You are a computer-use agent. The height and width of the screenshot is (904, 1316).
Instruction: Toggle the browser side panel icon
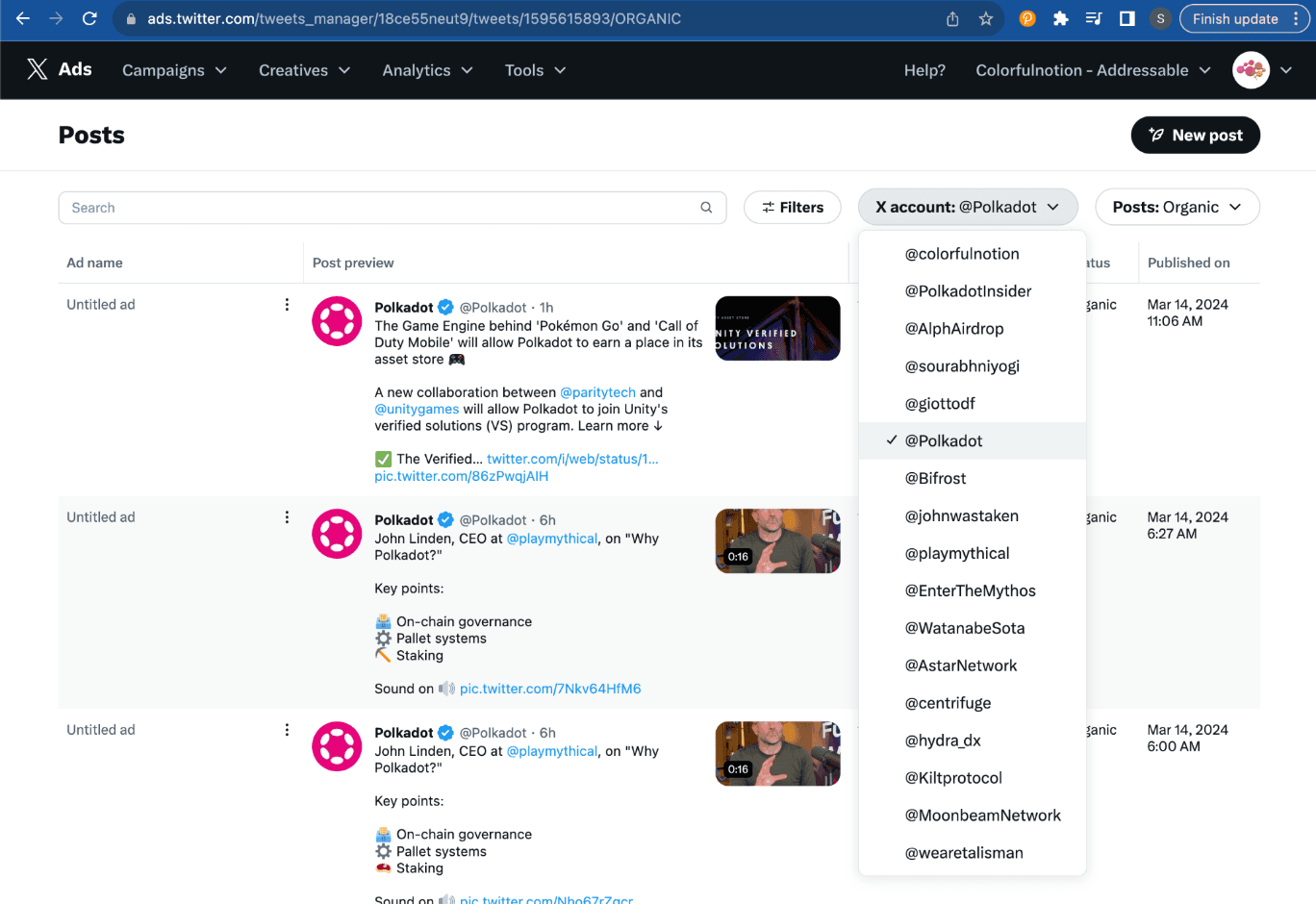coord(1127,18)
